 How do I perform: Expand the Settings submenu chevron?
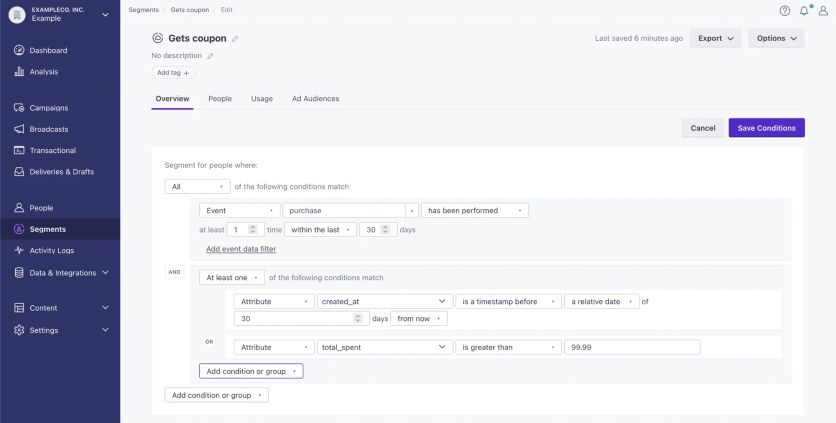[x=105, y=330]
